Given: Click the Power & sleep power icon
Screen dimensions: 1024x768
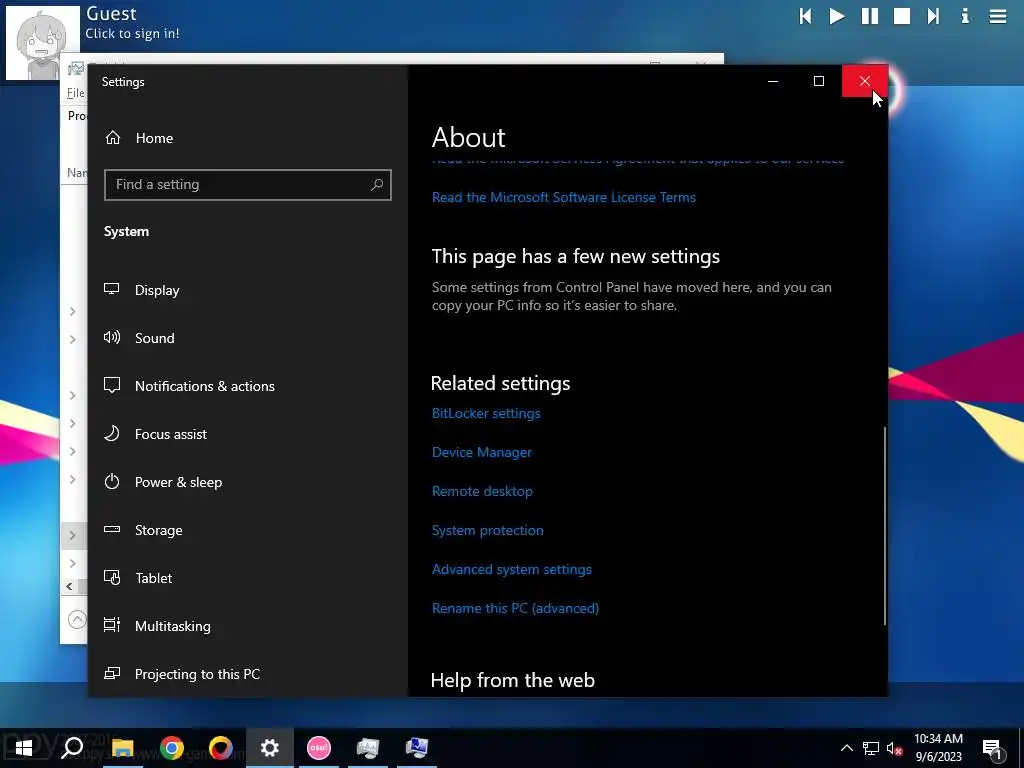Looking at the screenshot, I should click(112, 481).
